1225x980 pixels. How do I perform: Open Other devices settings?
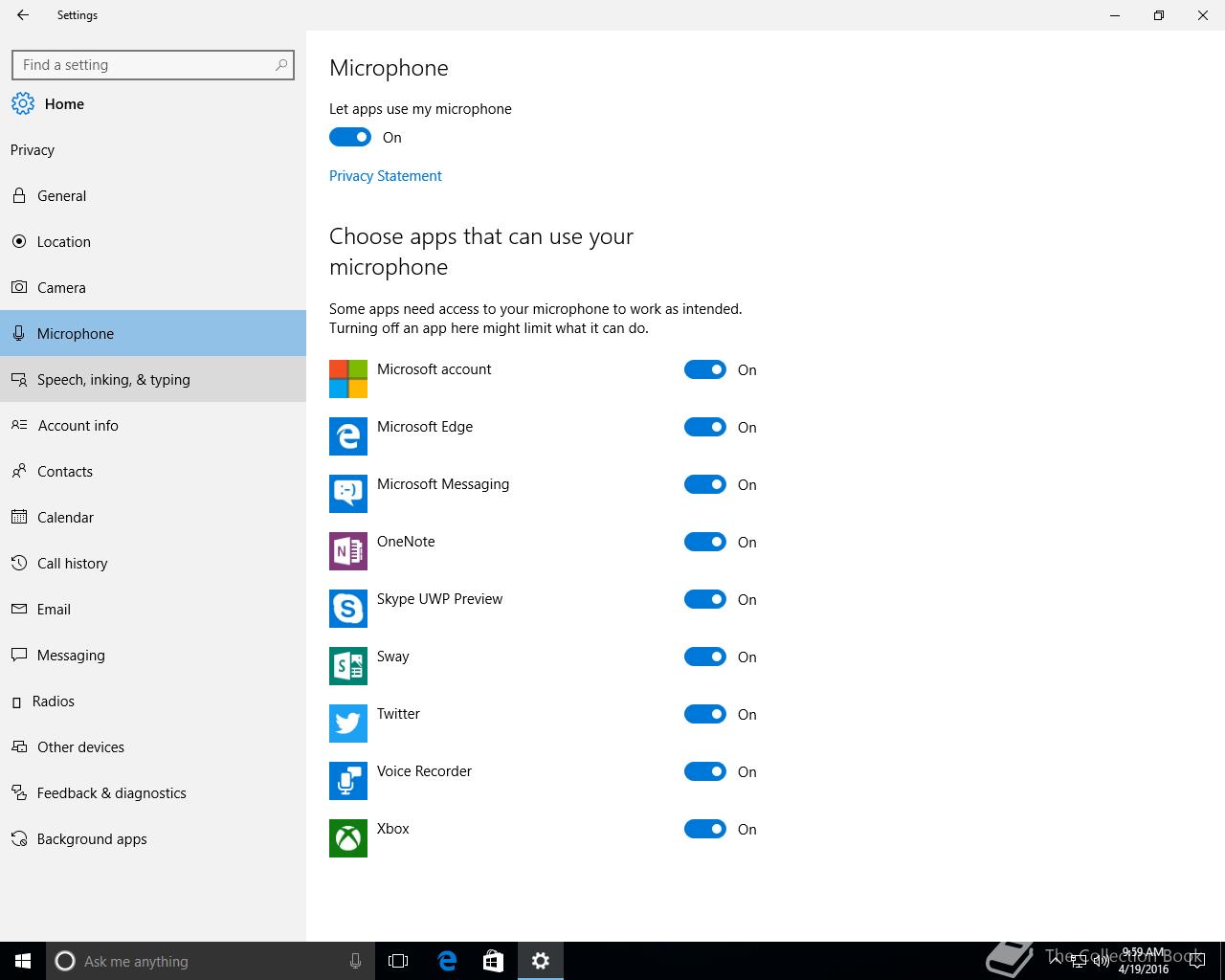153,746
